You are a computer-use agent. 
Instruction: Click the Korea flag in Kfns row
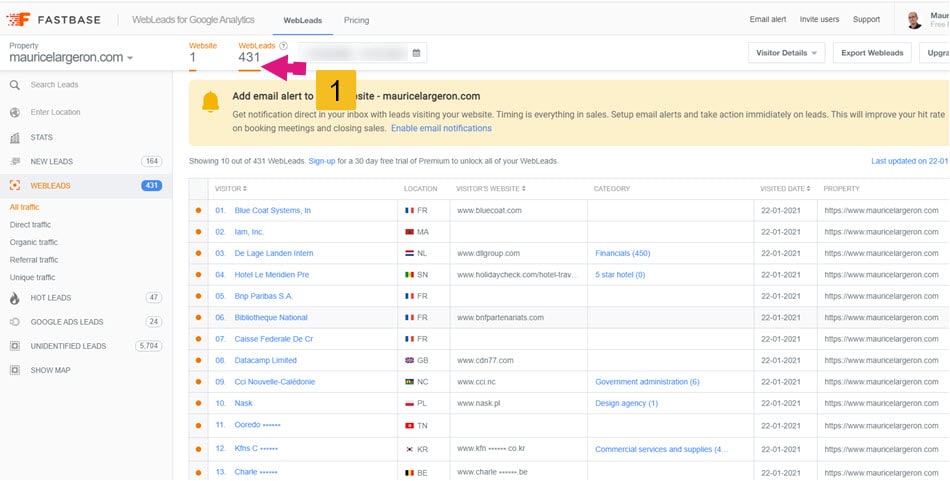click(410, 449)
